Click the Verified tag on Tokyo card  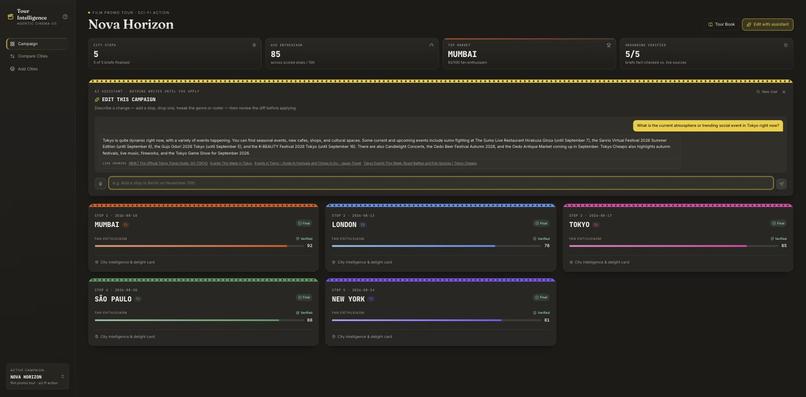coord(779,239)
